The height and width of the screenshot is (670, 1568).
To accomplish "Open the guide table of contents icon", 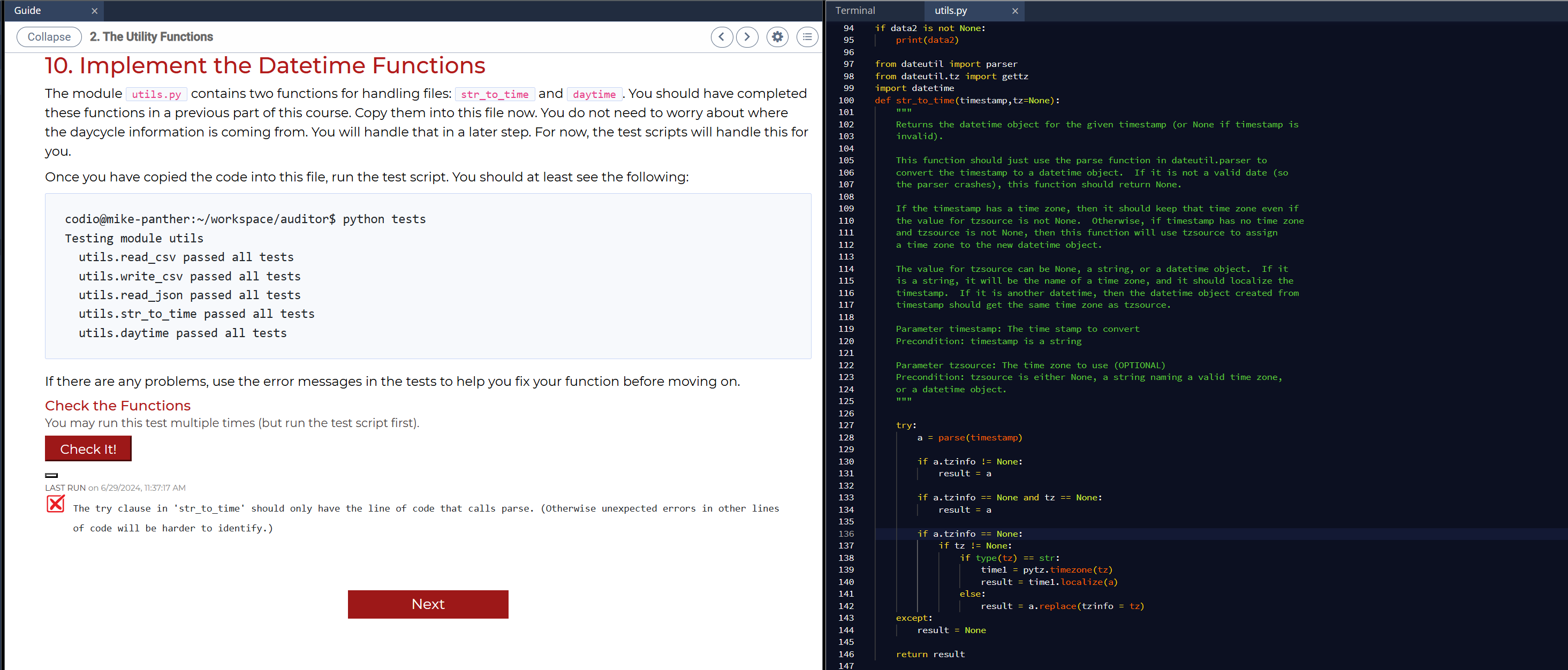I will [x=808, y=36].
